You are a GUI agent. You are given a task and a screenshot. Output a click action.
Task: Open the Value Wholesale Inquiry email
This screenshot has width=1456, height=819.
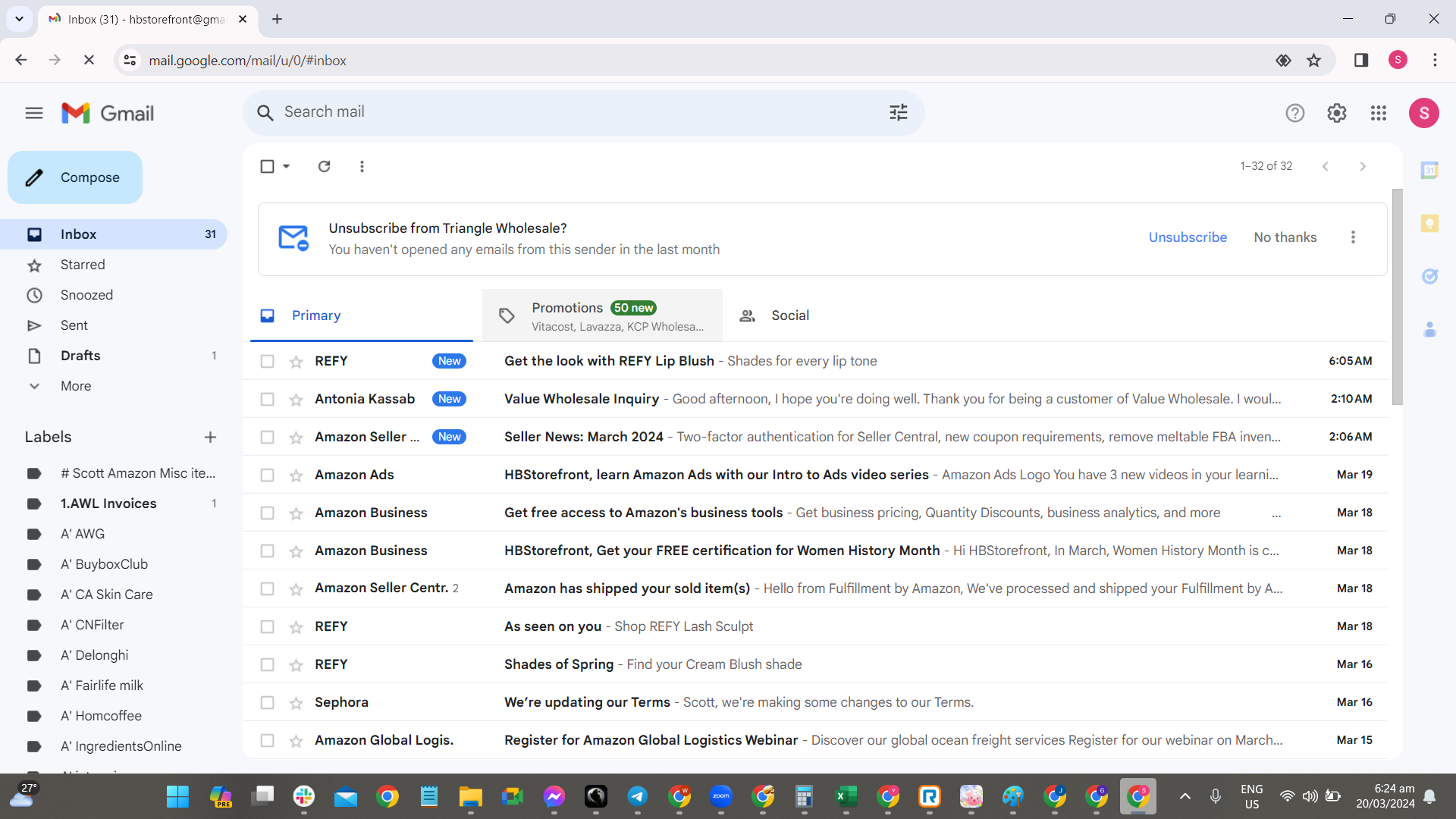(x=815, y=400)
